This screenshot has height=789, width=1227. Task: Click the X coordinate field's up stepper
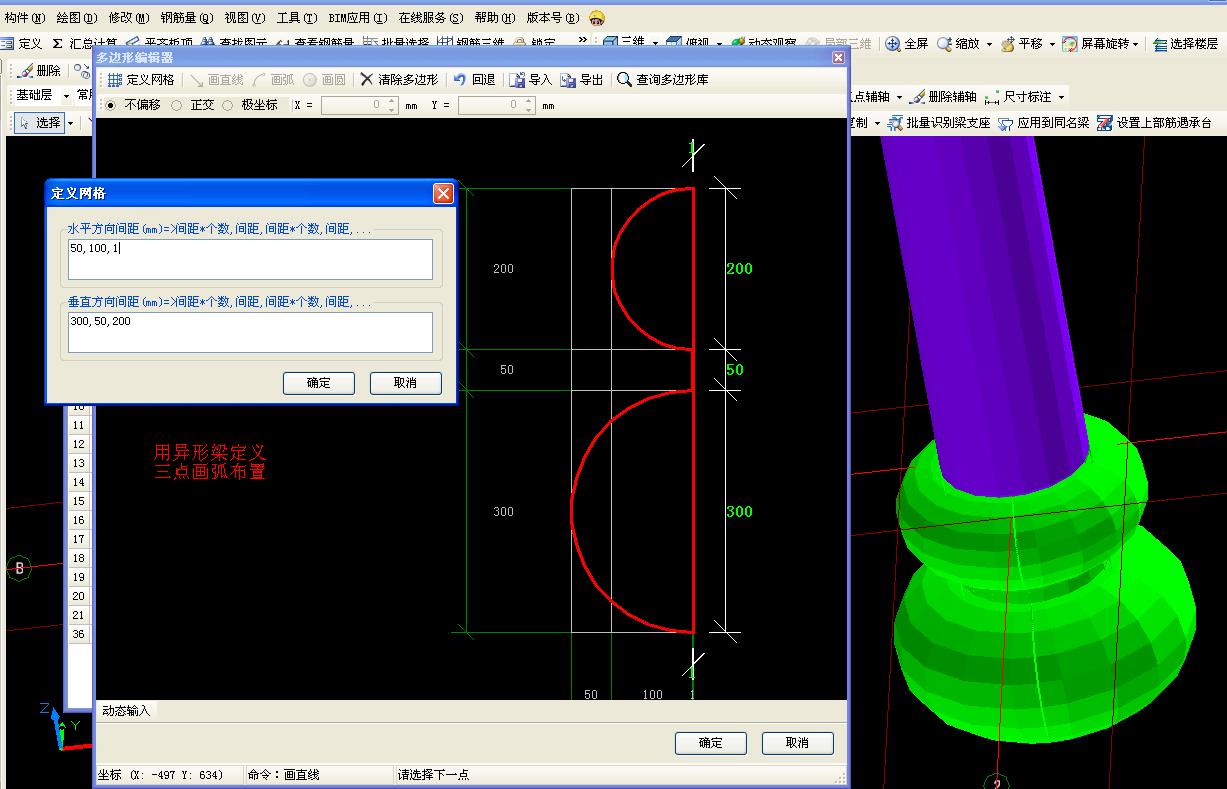pyautogui.click(x=391, y=100)
